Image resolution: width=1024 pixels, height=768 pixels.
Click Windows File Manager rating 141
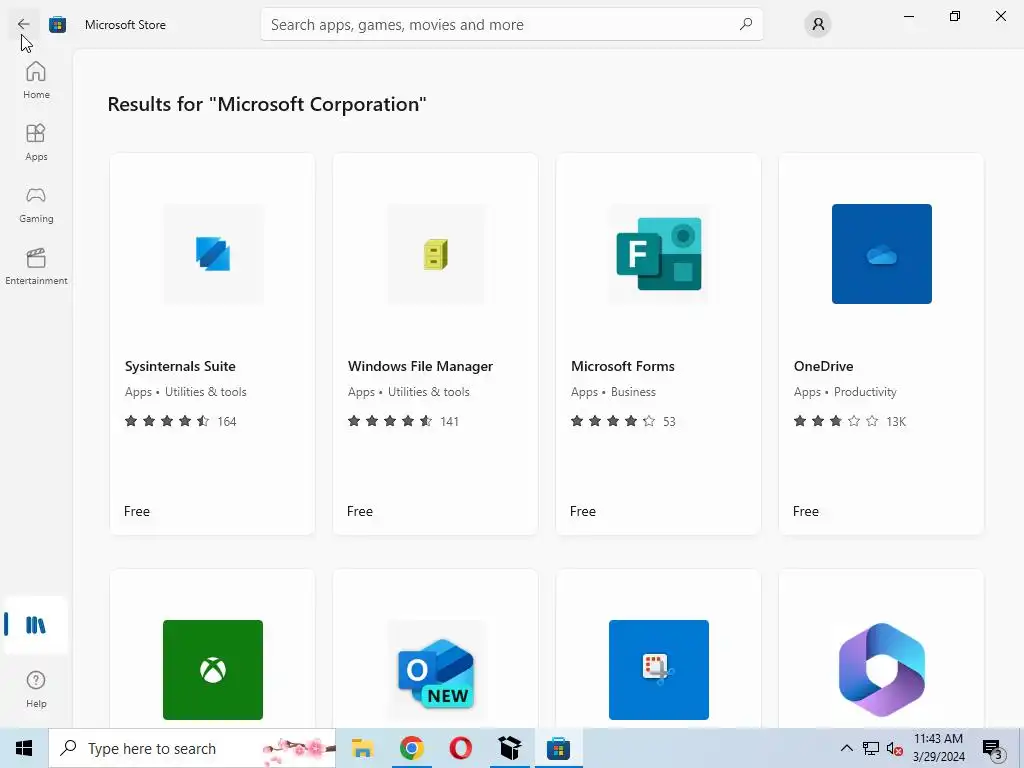(404, 421)
